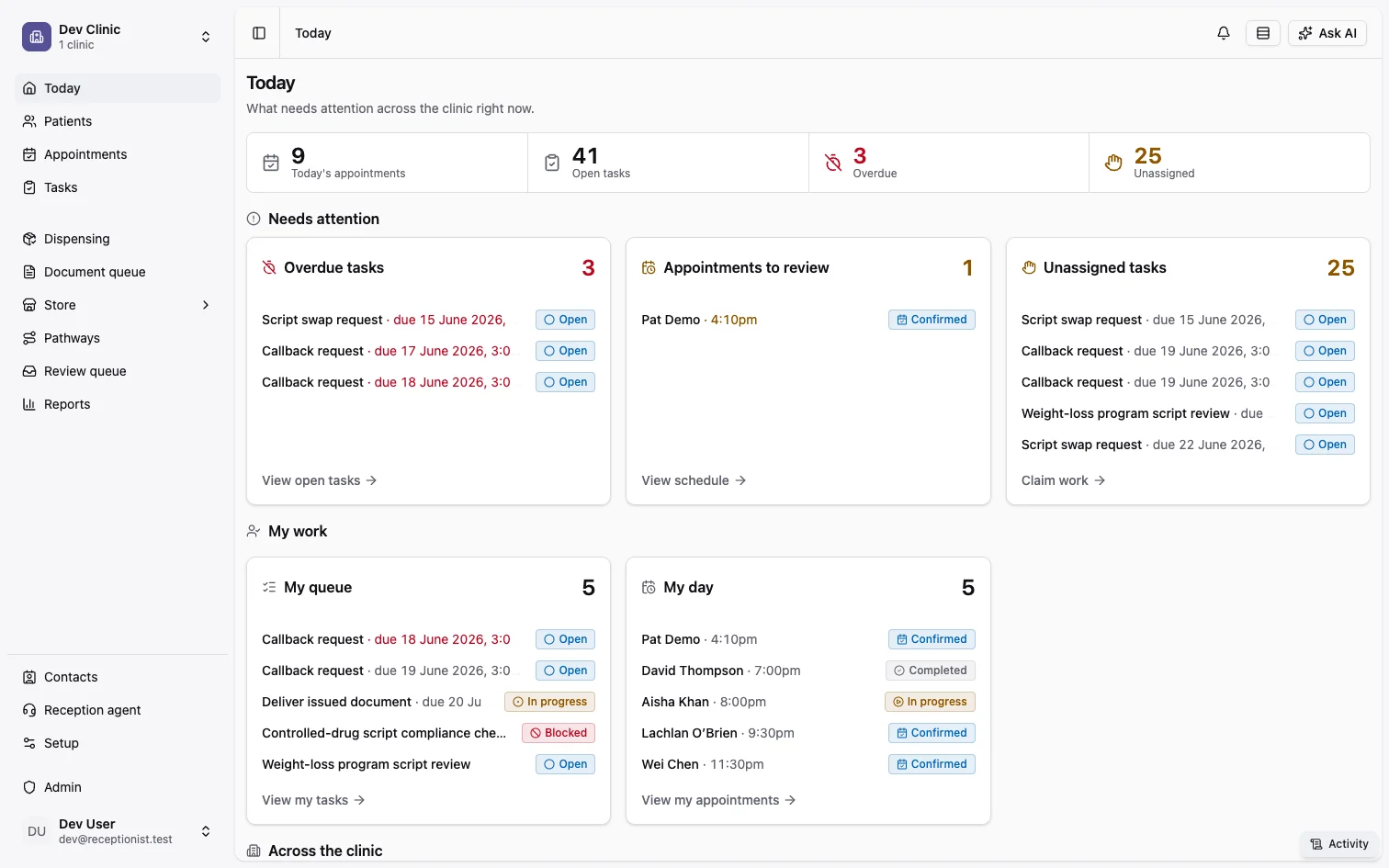Click the Unassigned hand icon
The height and width of the screenshot is (868, 1389).
click(x=1113, y=163)
